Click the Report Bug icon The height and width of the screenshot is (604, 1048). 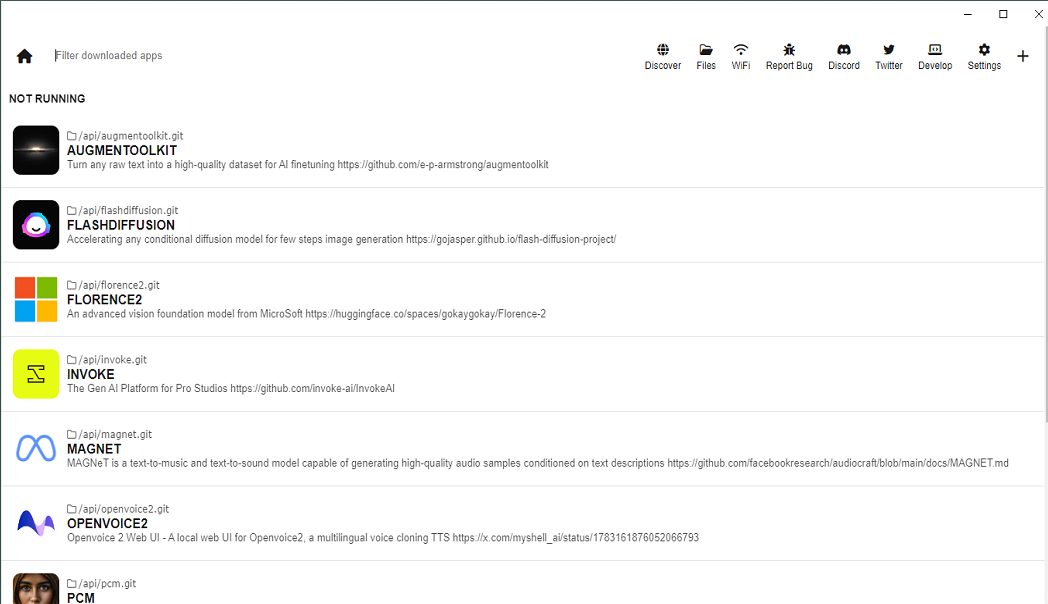pos(789,49)
